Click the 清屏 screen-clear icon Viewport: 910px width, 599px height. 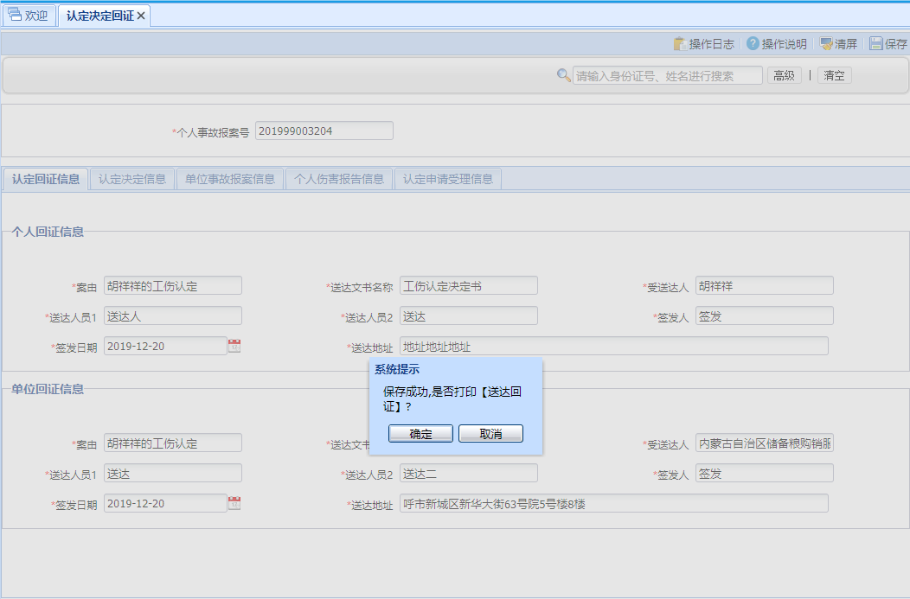[826, 44]
